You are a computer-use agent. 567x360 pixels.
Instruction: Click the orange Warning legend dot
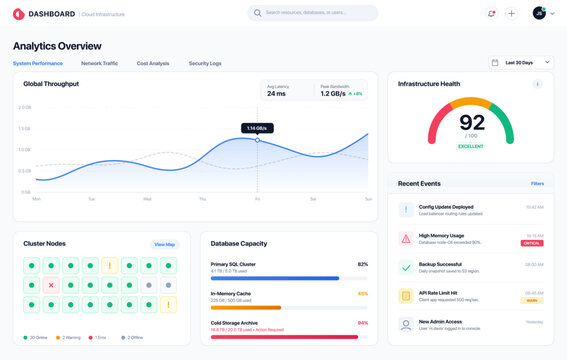pyautogui.click(x=58, y=338)
